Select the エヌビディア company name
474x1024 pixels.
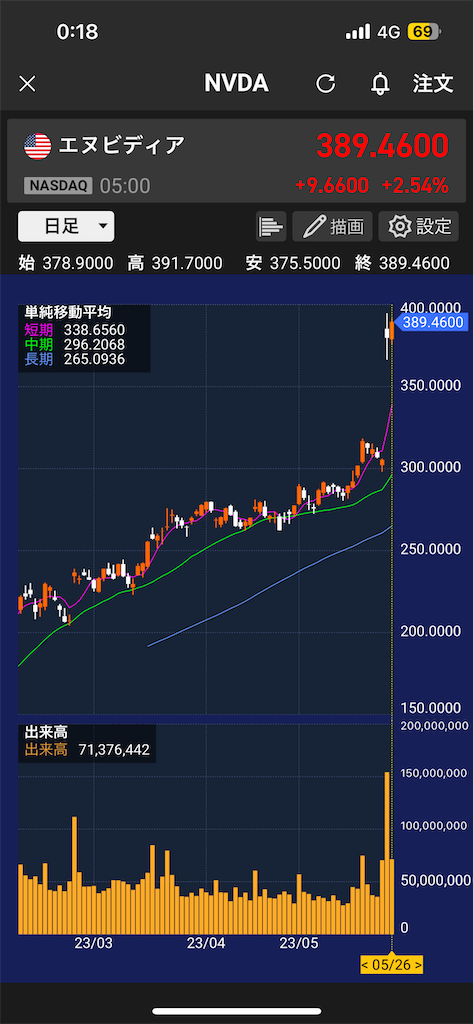(122, 146)
